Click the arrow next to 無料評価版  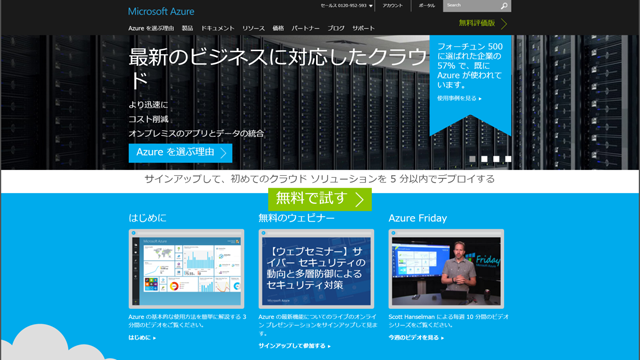(x=504, y=24)
